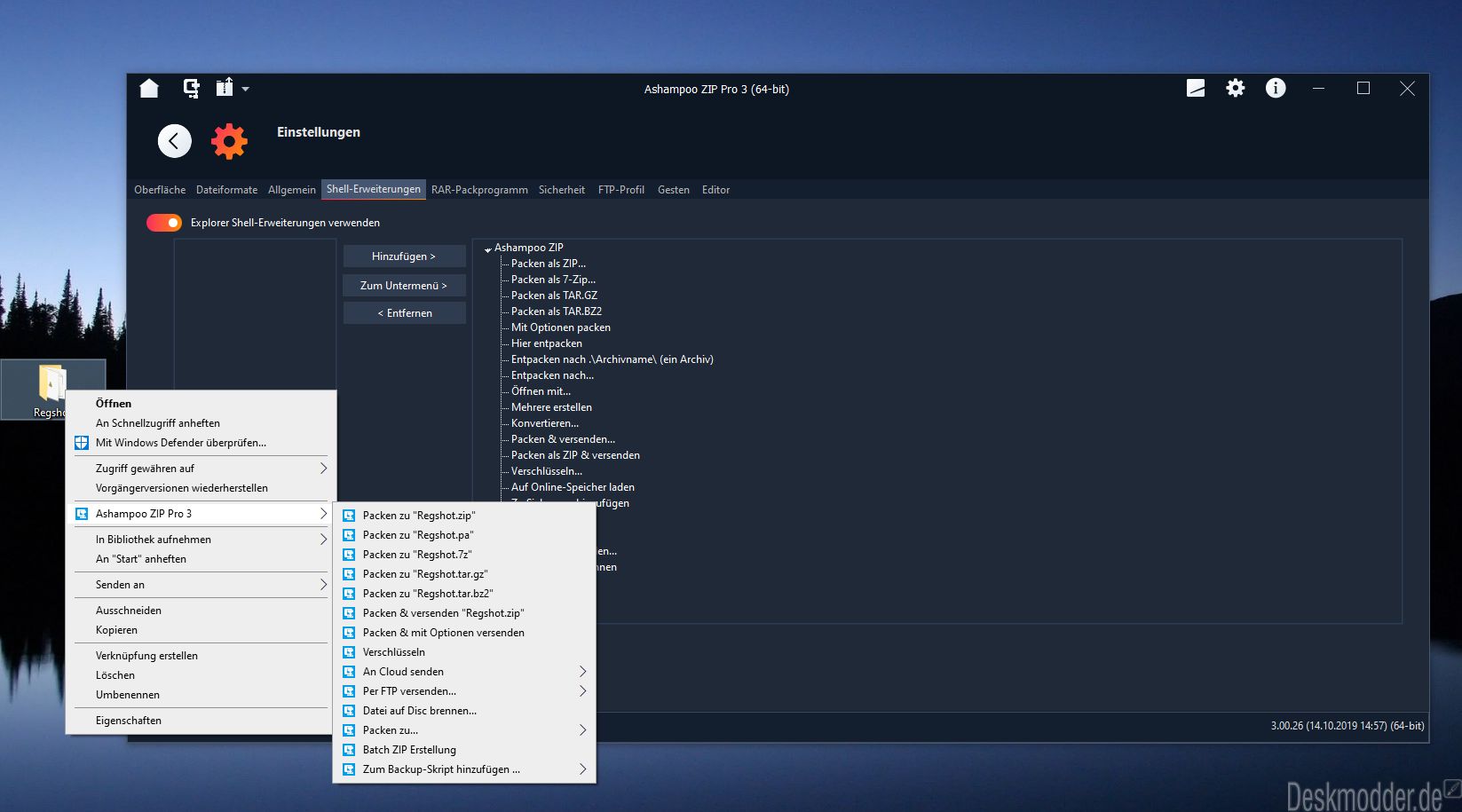This screenshot has height=812, width=1462.
Task: Open the Editor tab
Action: [x=715, y=190]
